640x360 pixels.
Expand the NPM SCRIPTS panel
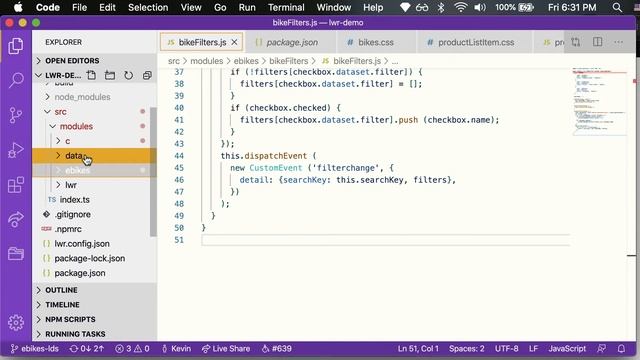[95, 319]
